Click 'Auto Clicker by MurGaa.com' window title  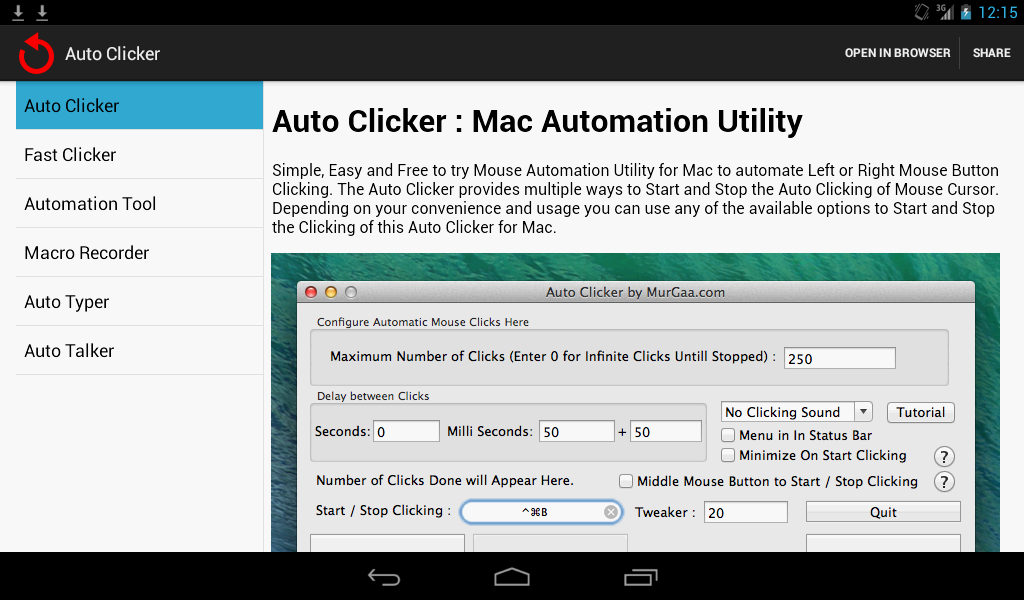point(635,292)
